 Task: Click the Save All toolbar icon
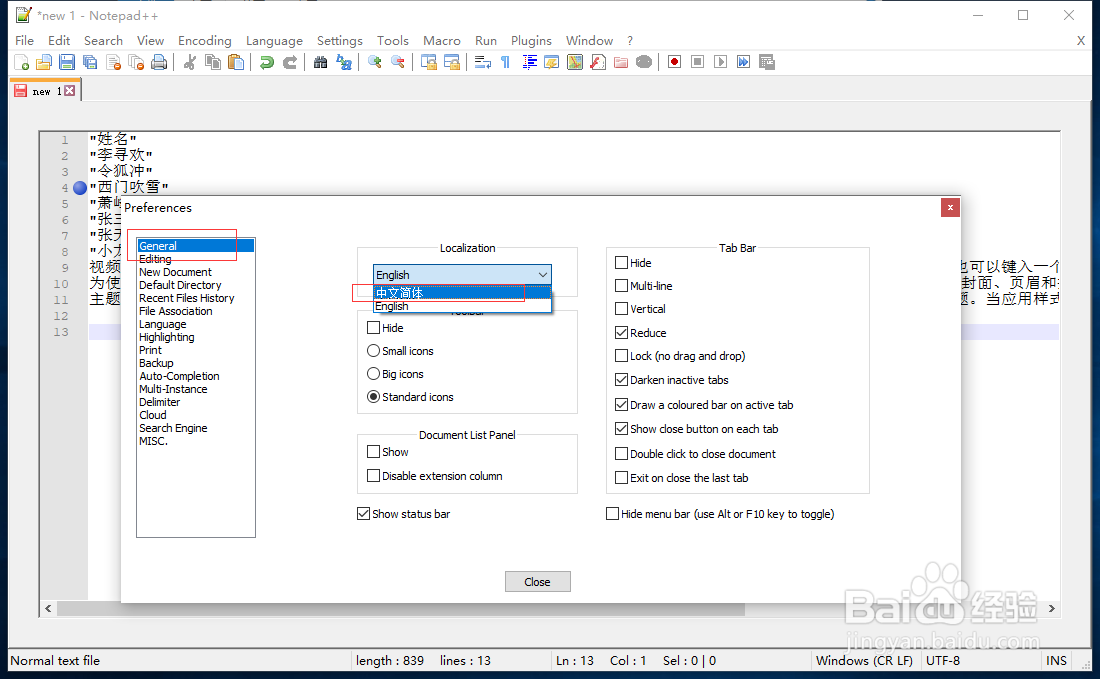(90, 62)
